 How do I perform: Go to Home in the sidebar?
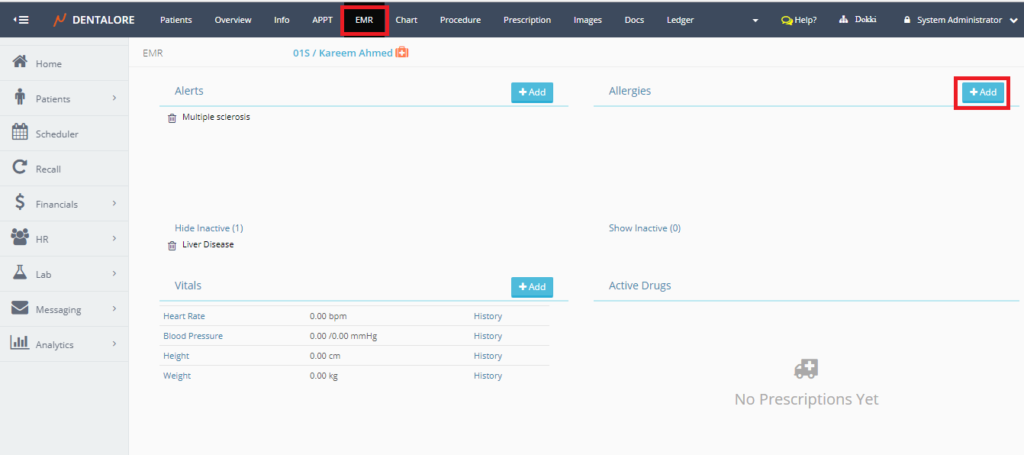48,63
